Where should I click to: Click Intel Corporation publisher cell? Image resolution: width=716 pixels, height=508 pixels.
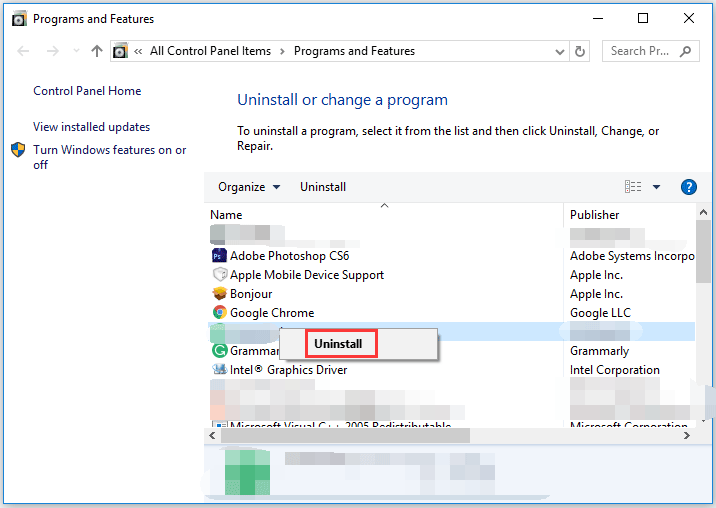615,370
